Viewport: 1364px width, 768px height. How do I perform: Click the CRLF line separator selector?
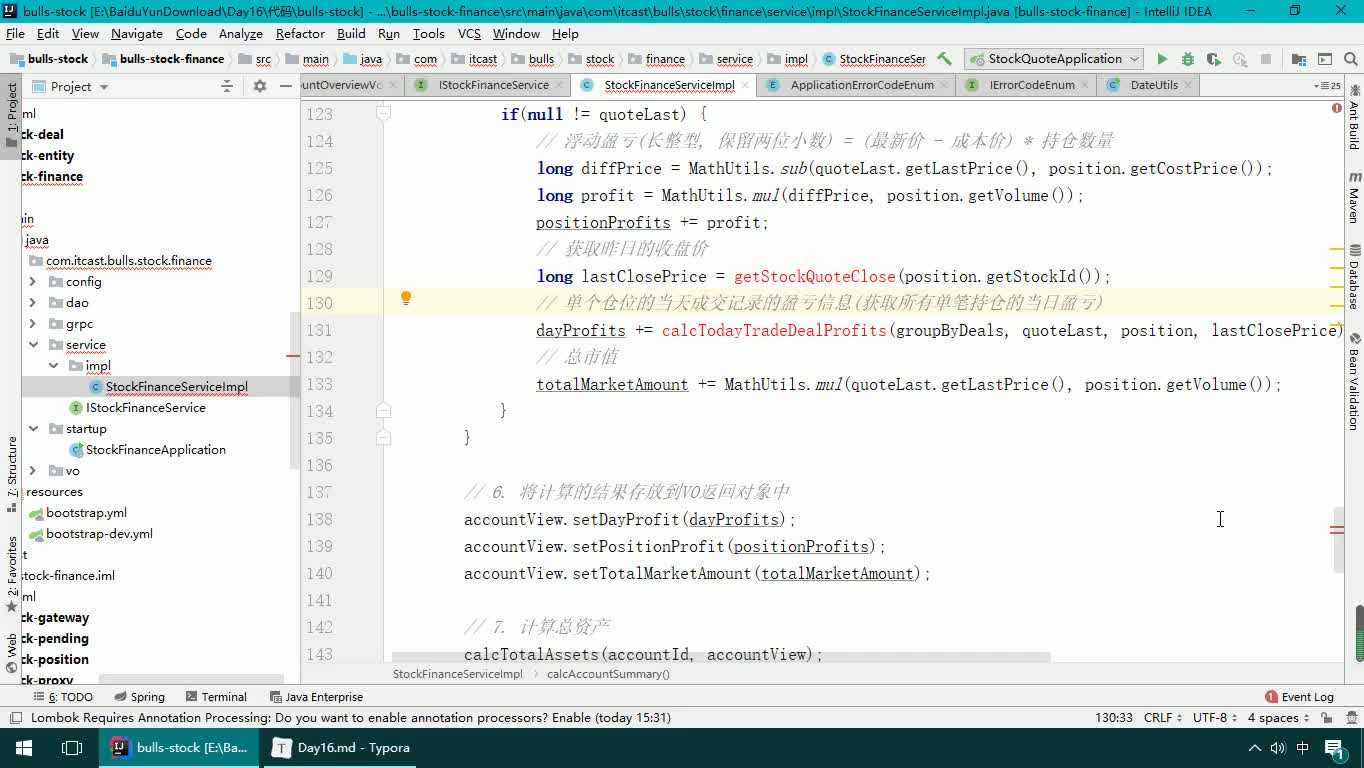[1164, 718]
